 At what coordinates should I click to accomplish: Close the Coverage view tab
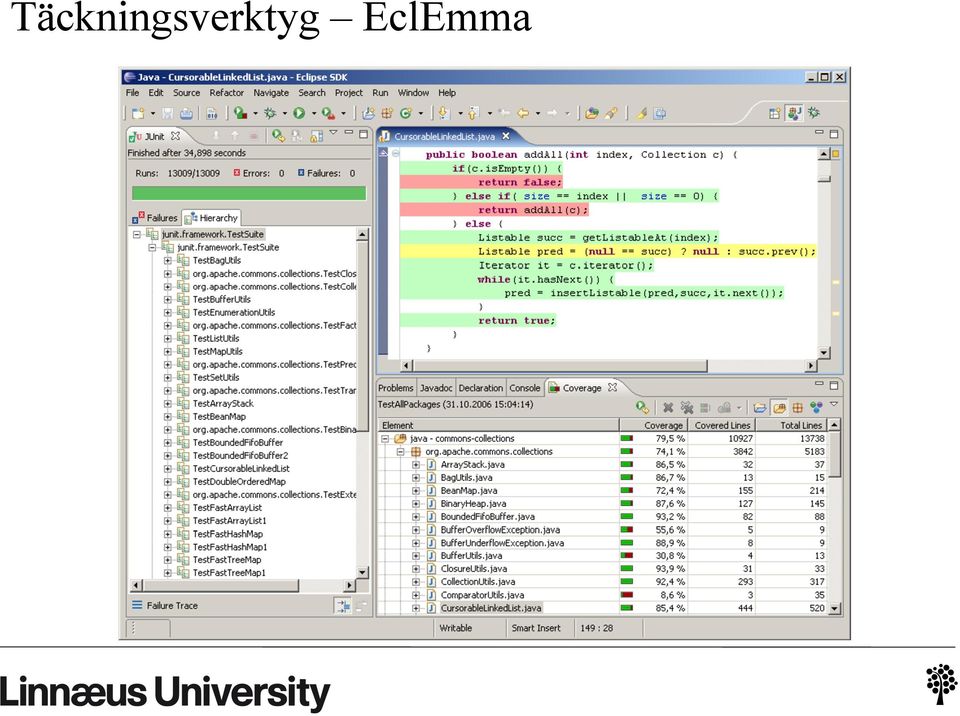pyautogui.click(x=612, y=387)
